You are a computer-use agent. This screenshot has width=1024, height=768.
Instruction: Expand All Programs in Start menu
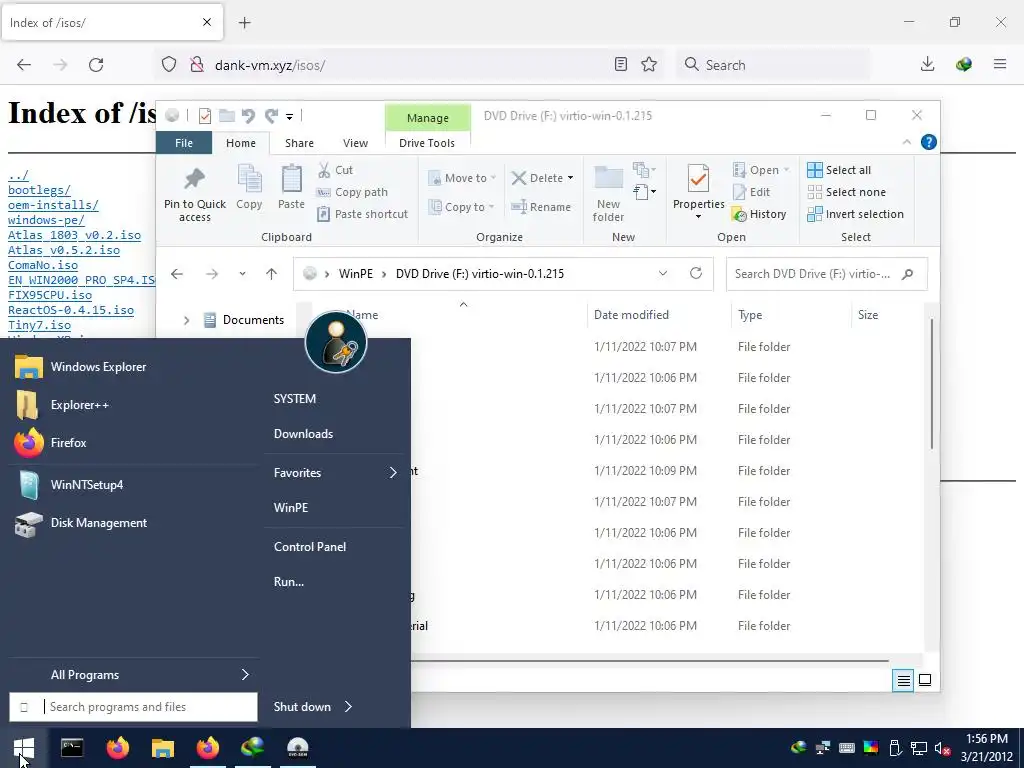tap(134, 675)
